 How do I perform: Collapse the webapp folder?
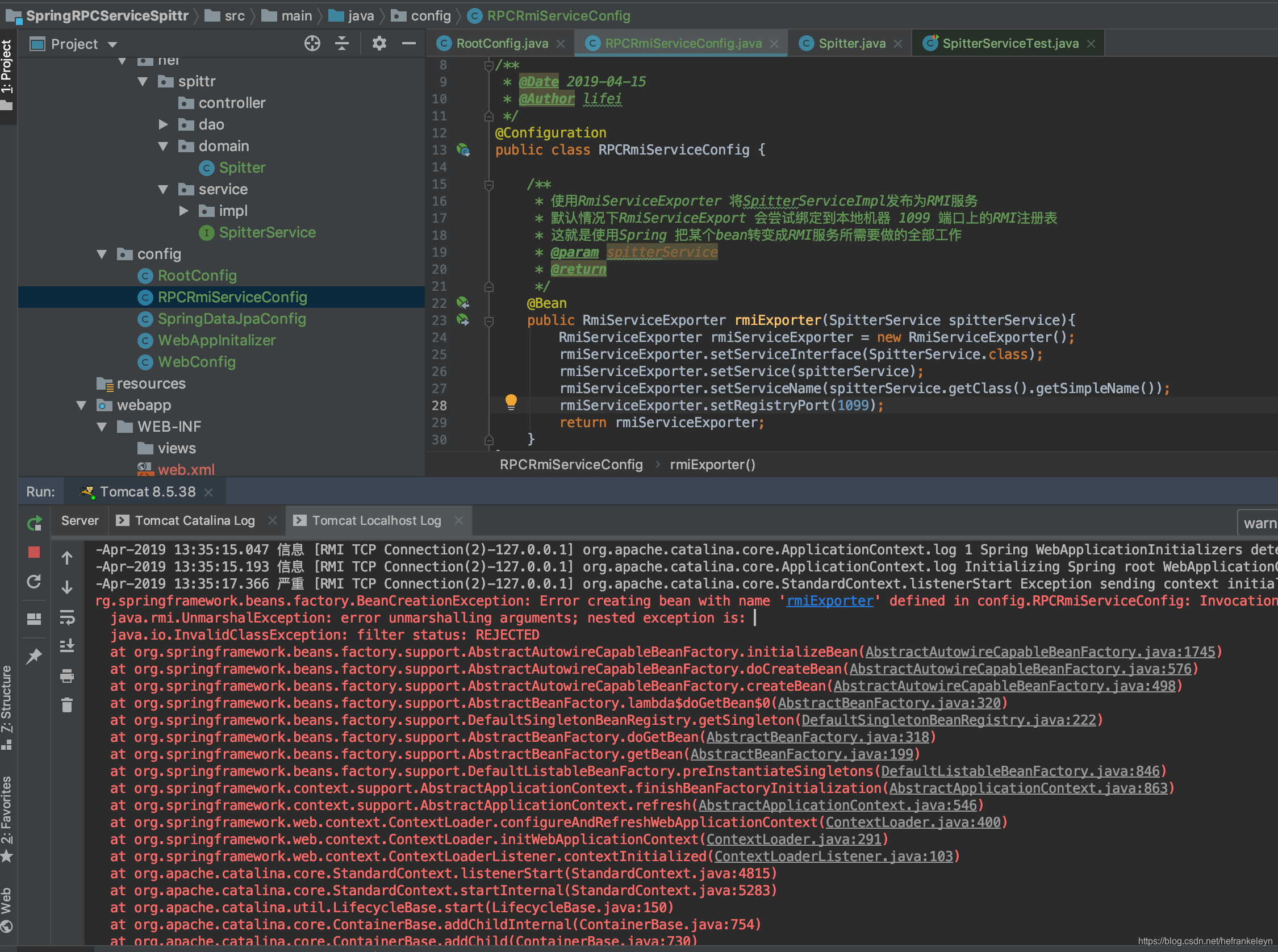click(81, 406)
